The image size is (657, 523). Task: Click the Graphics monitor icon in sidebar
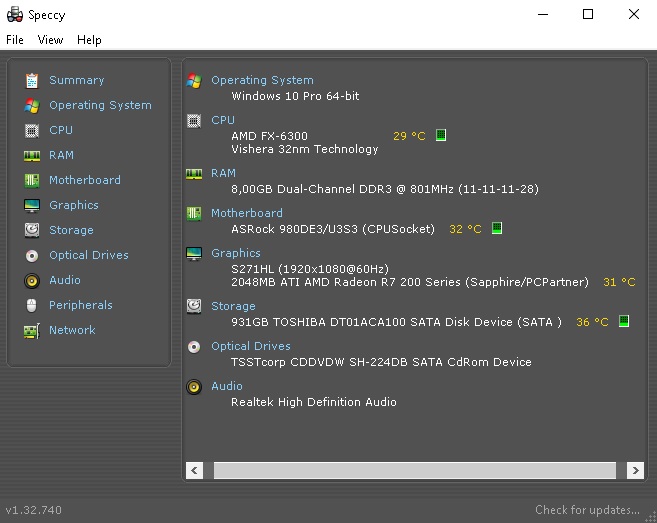(x=32, y=206)
